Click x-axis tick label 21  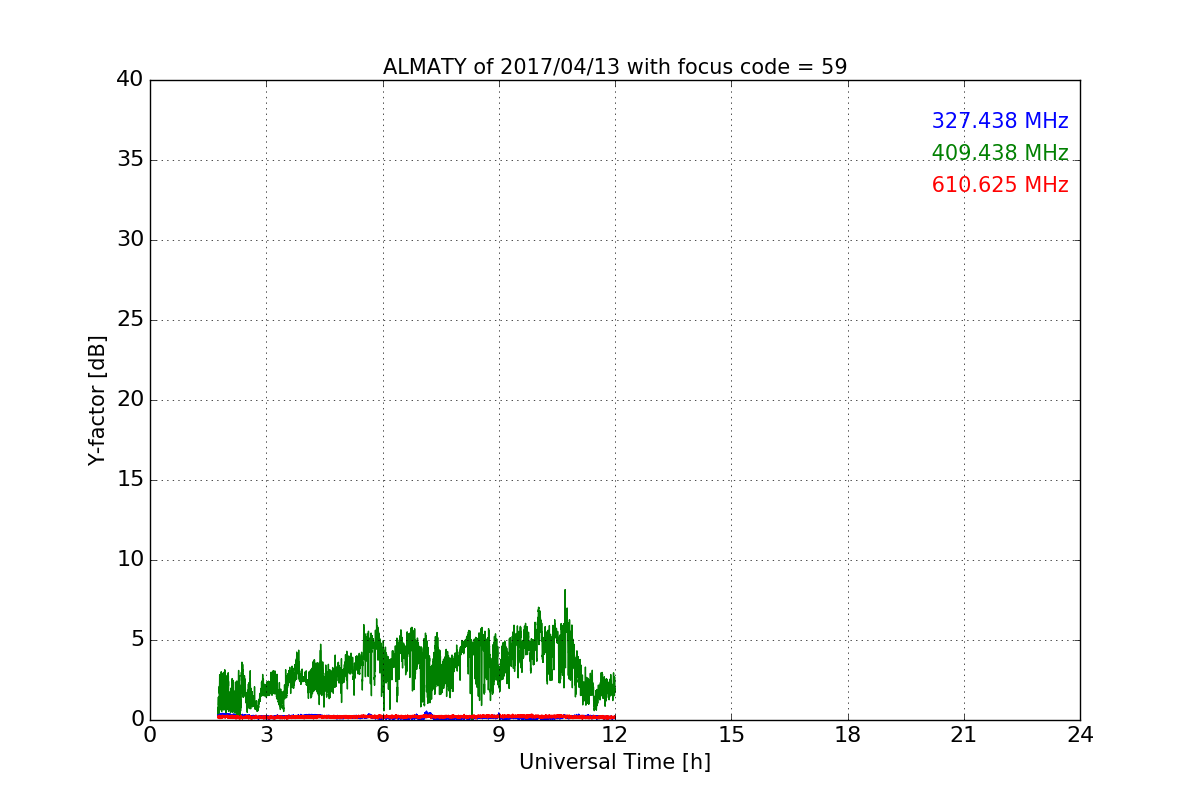(964, 734)
